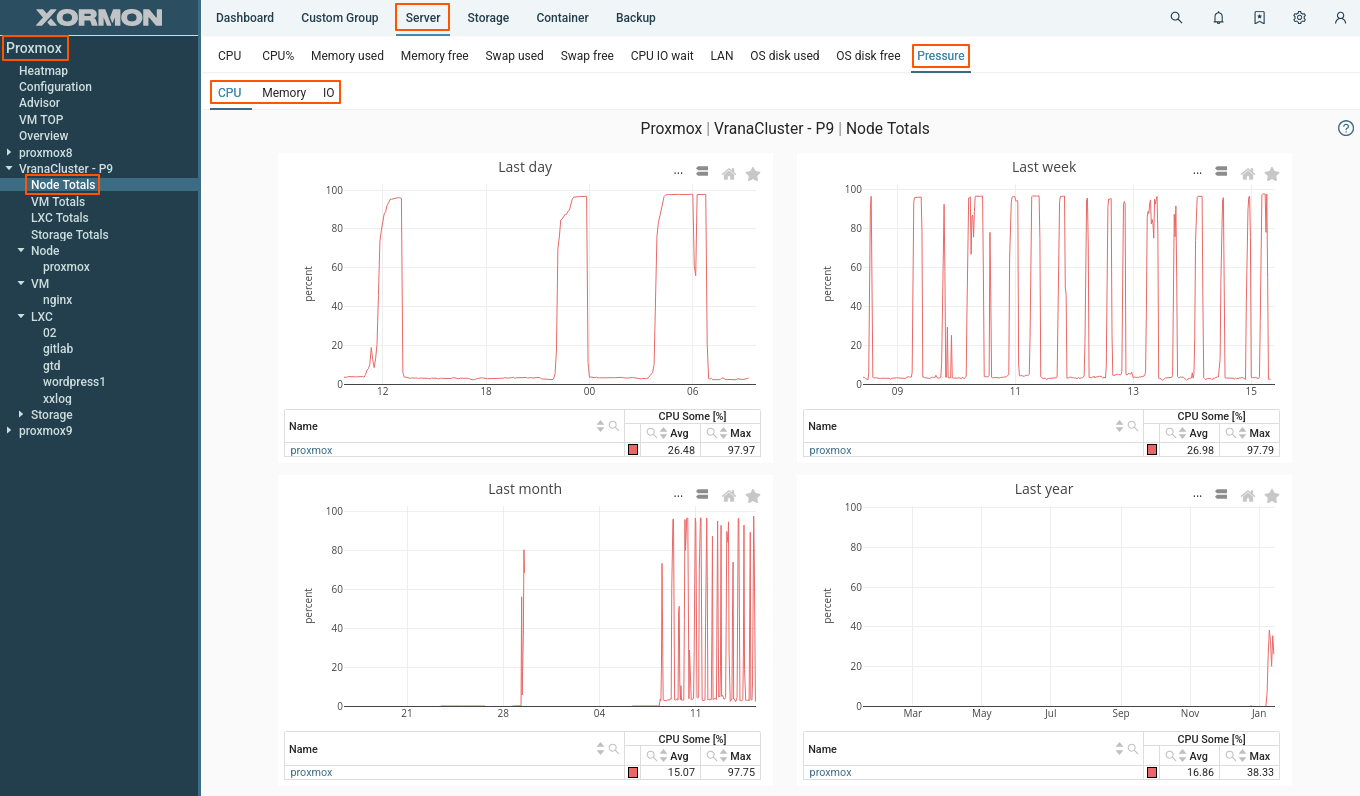Open the user profile icon
1360x796 pixels.
(x=1340, y=18)
